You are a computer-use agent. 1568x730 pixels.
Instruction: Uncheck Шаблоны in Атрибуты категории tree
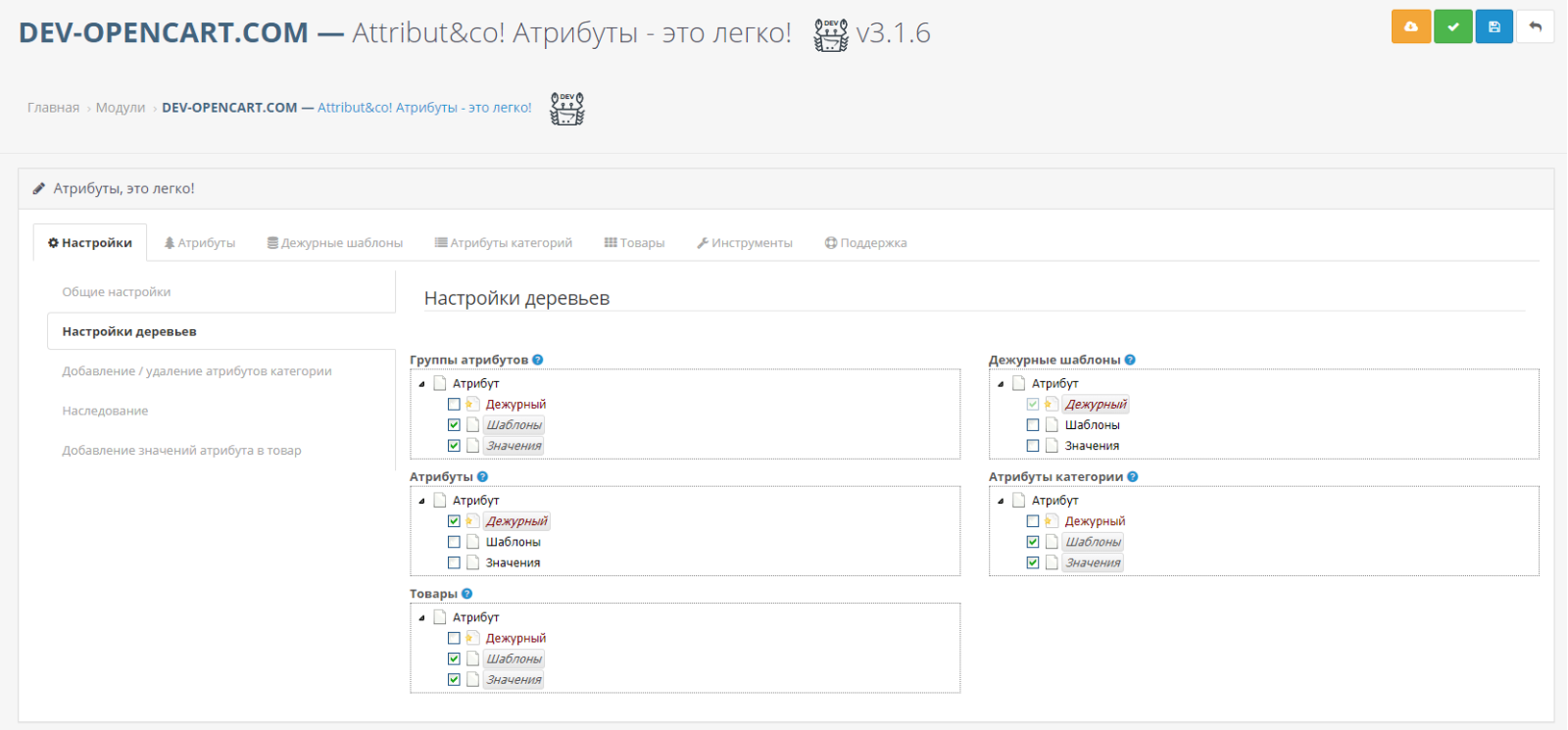tap(1033, 542)
